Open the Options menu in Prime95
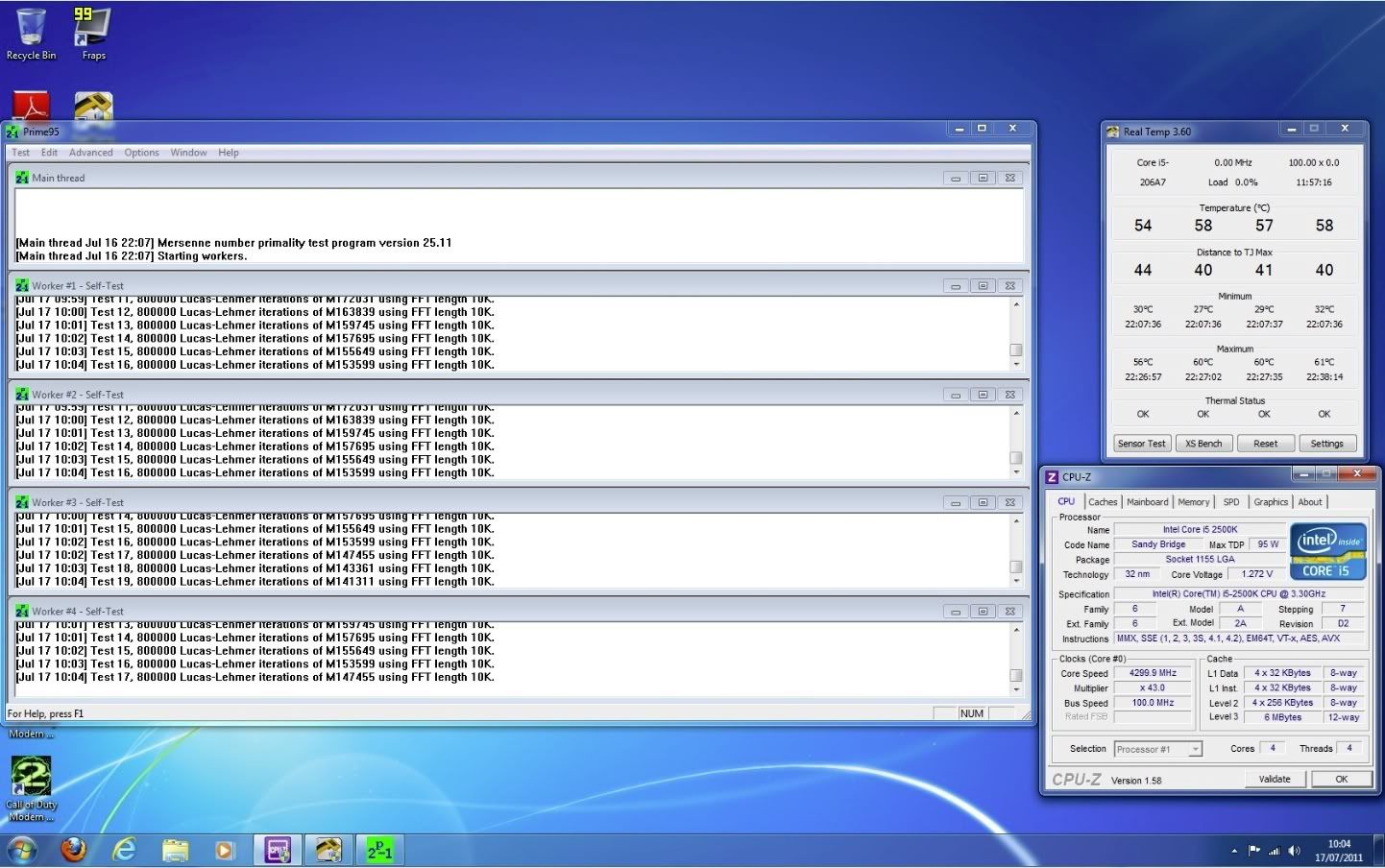The width and height of the screenshot is (1385, 868). pyautogui.click(x=141, y=153)
